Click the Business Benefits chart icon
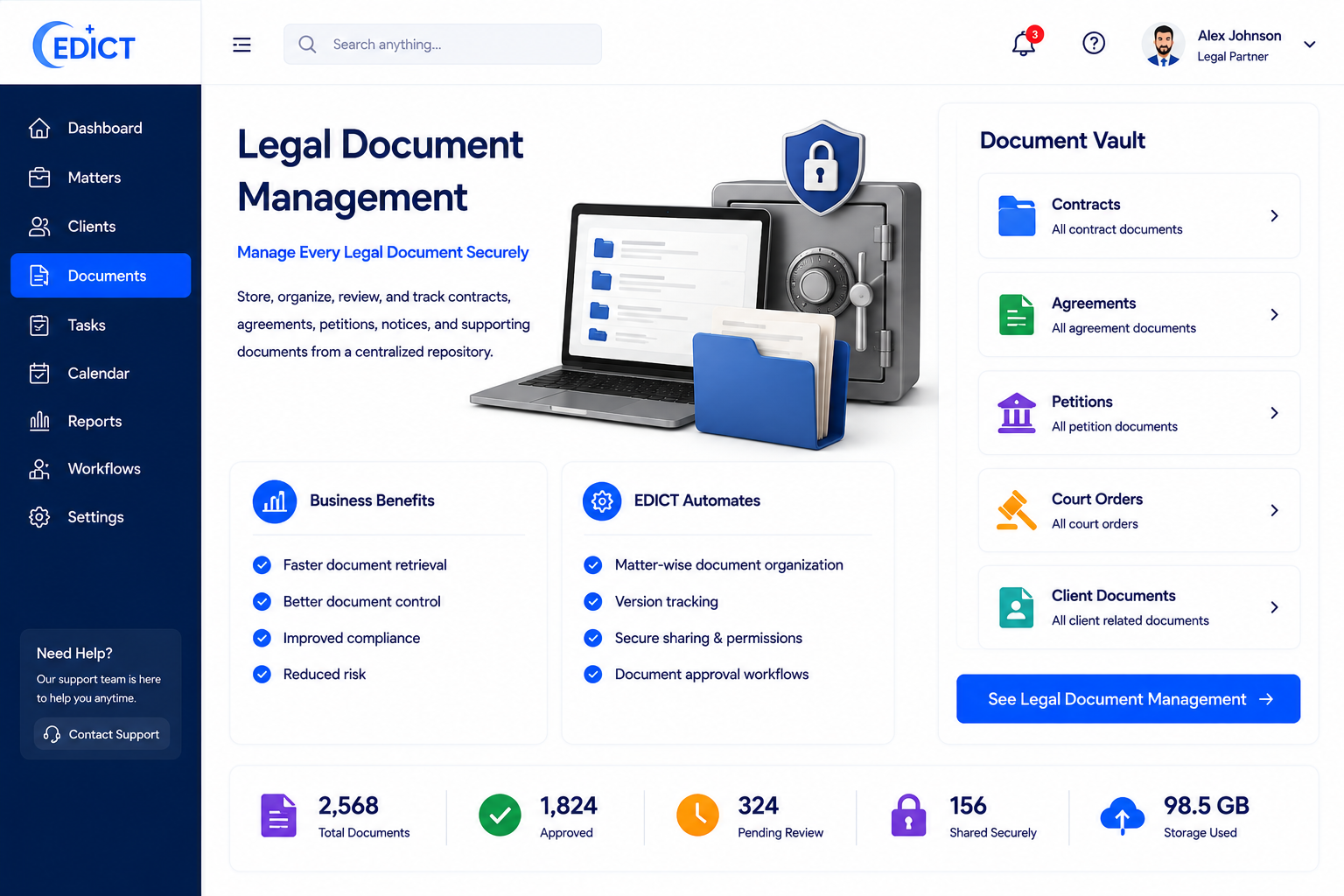This screenshot has width=1344, height=896. (275, 501)
